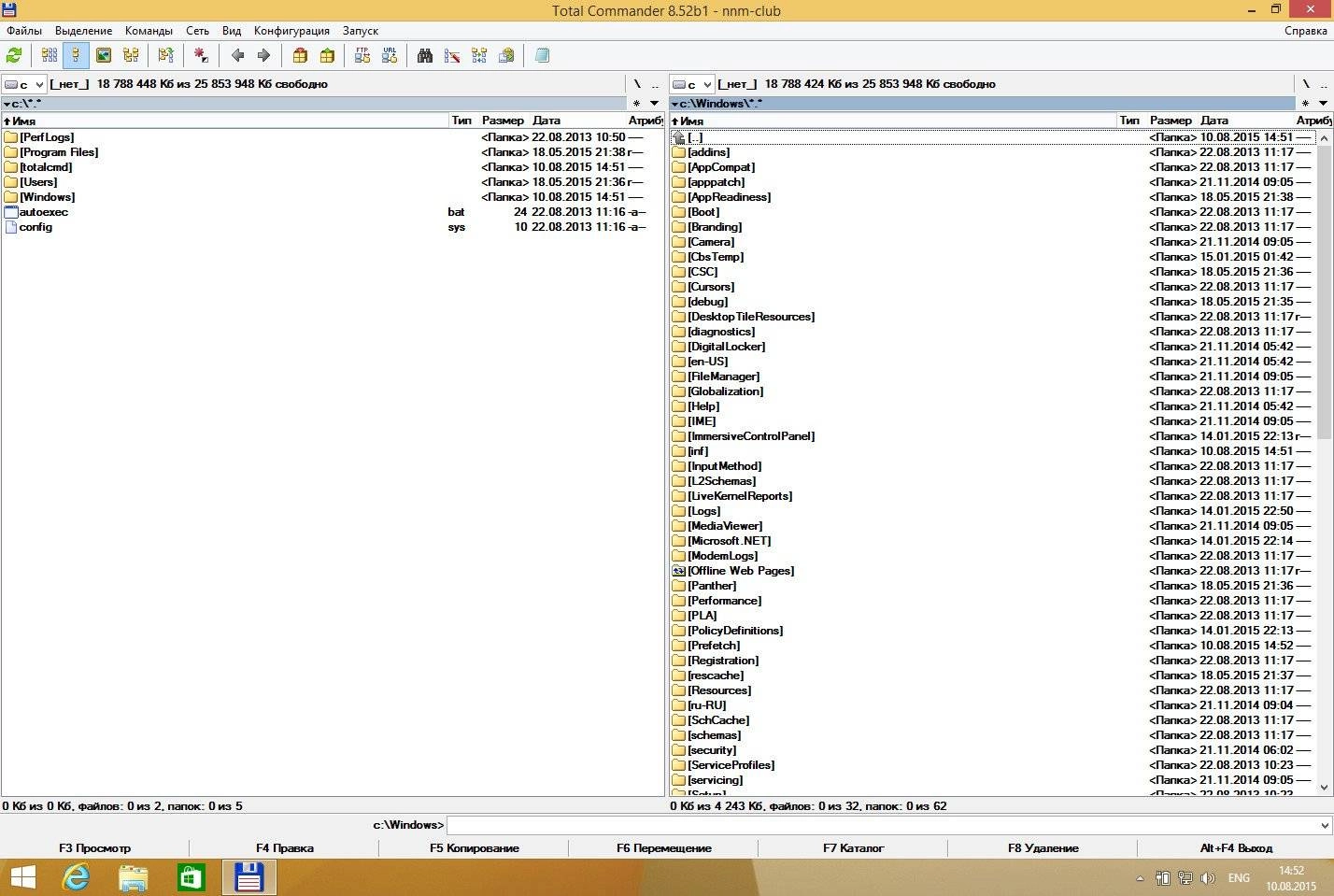Launch Internet Explorer from the taskbar
This screenshot has width=1334, height=896.
(76, 877)
